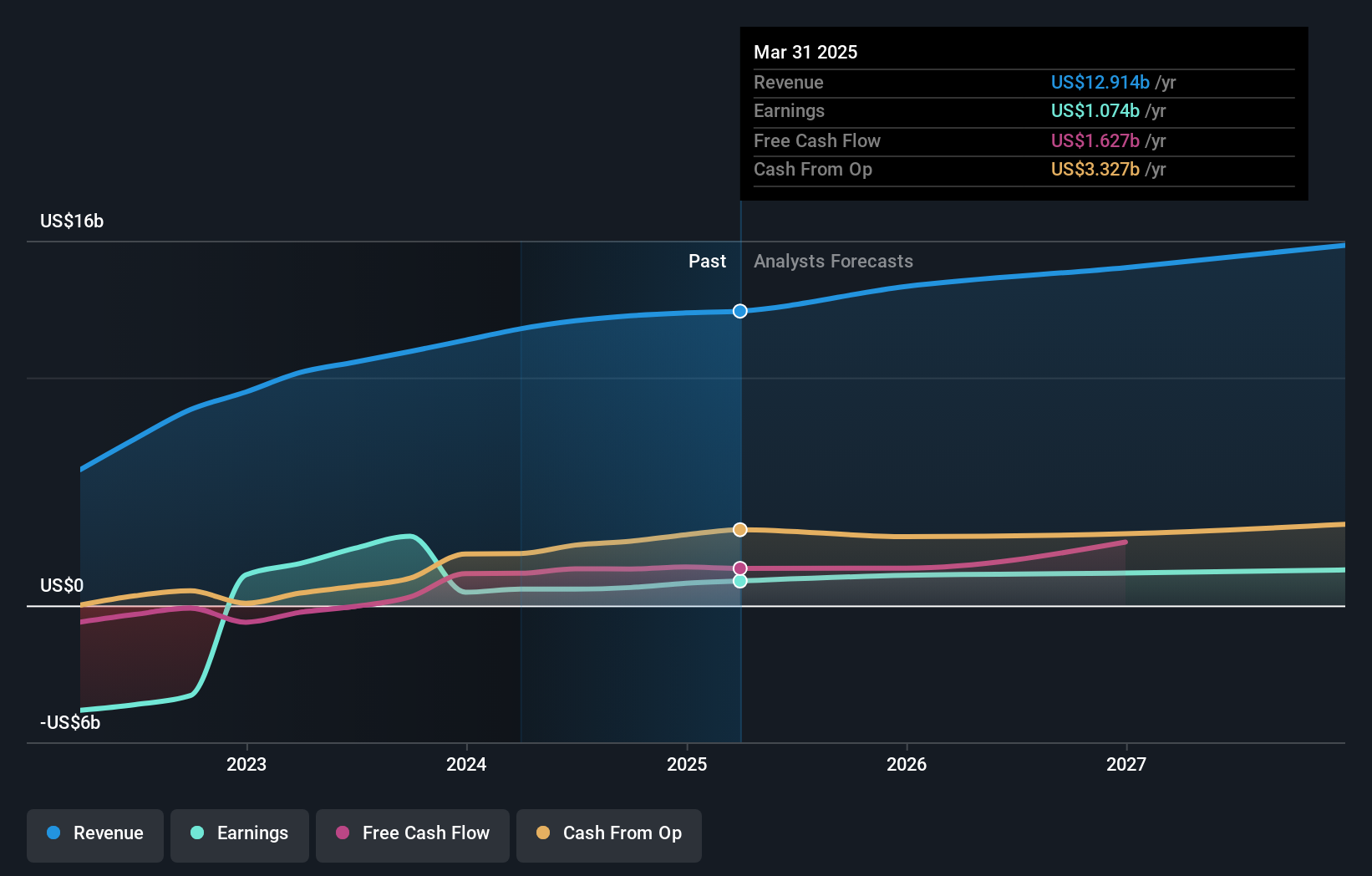Click the Free Cash Flow tooltip row label
1372x876 pixels.
pyautogui.click(x=817, y=140)
